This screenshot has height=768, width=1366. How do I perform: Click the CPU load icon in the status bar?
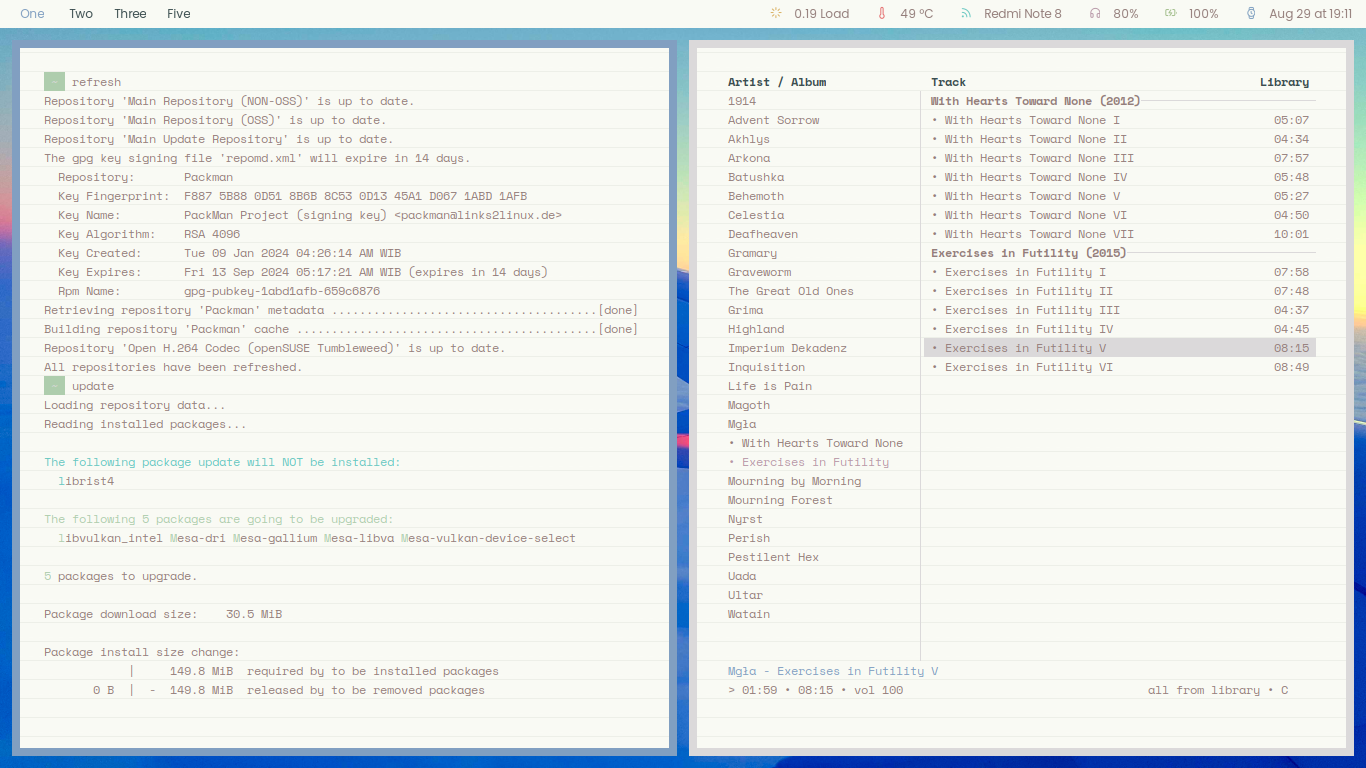click(776, 14)
